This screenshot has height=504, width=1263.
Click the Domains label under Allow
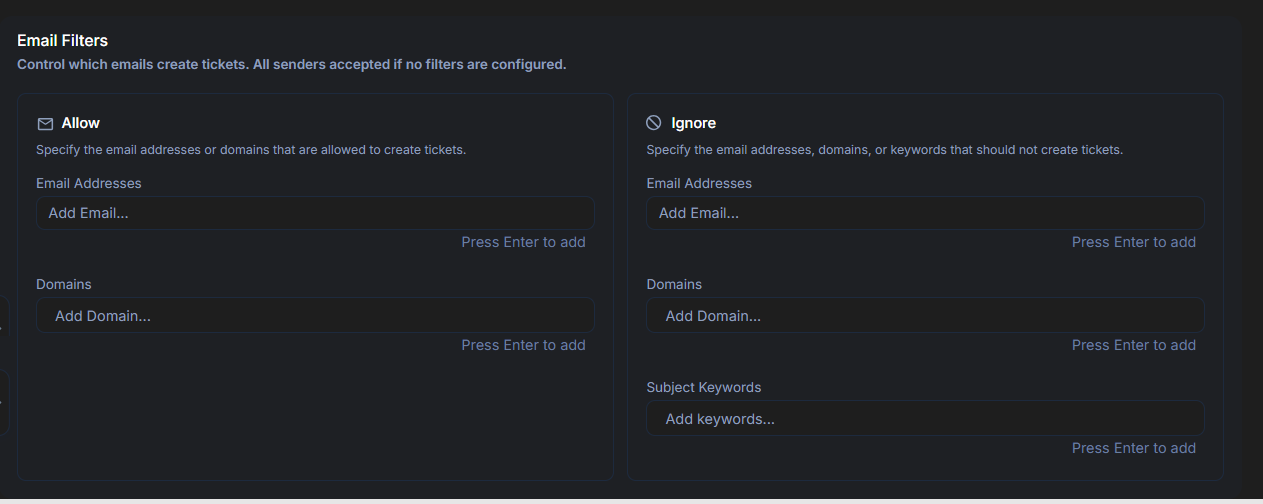point(64,284)
